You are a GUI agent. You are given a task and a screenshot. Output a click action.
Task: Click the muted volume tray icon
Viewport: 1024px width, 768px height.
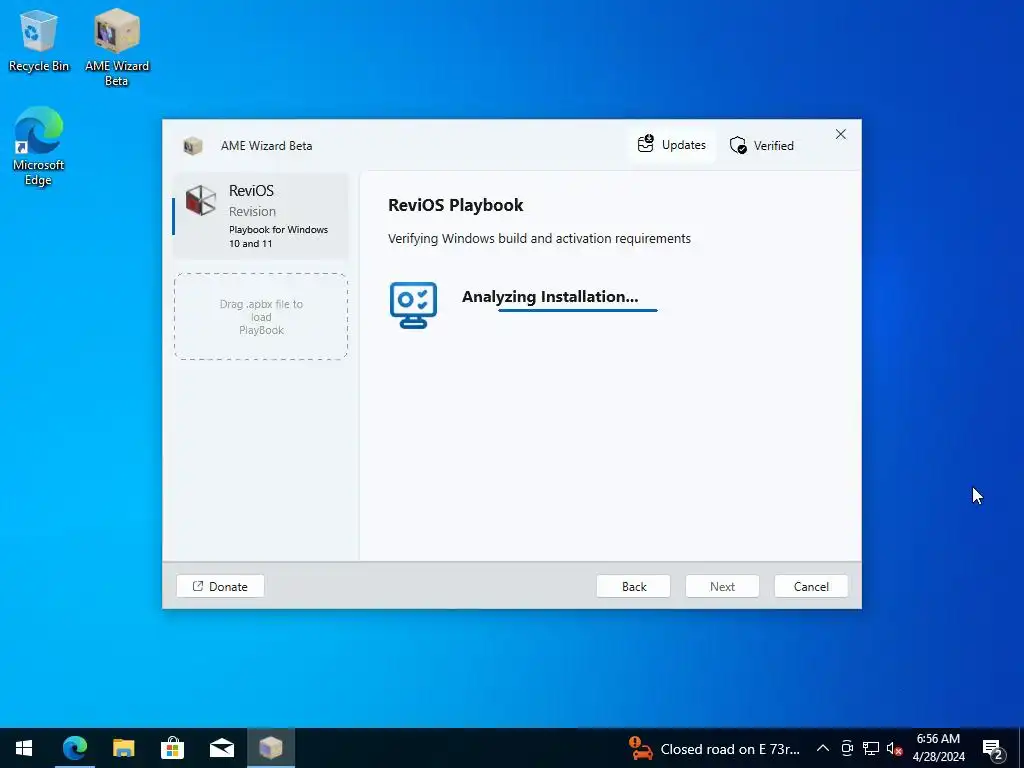click(894, 748)
